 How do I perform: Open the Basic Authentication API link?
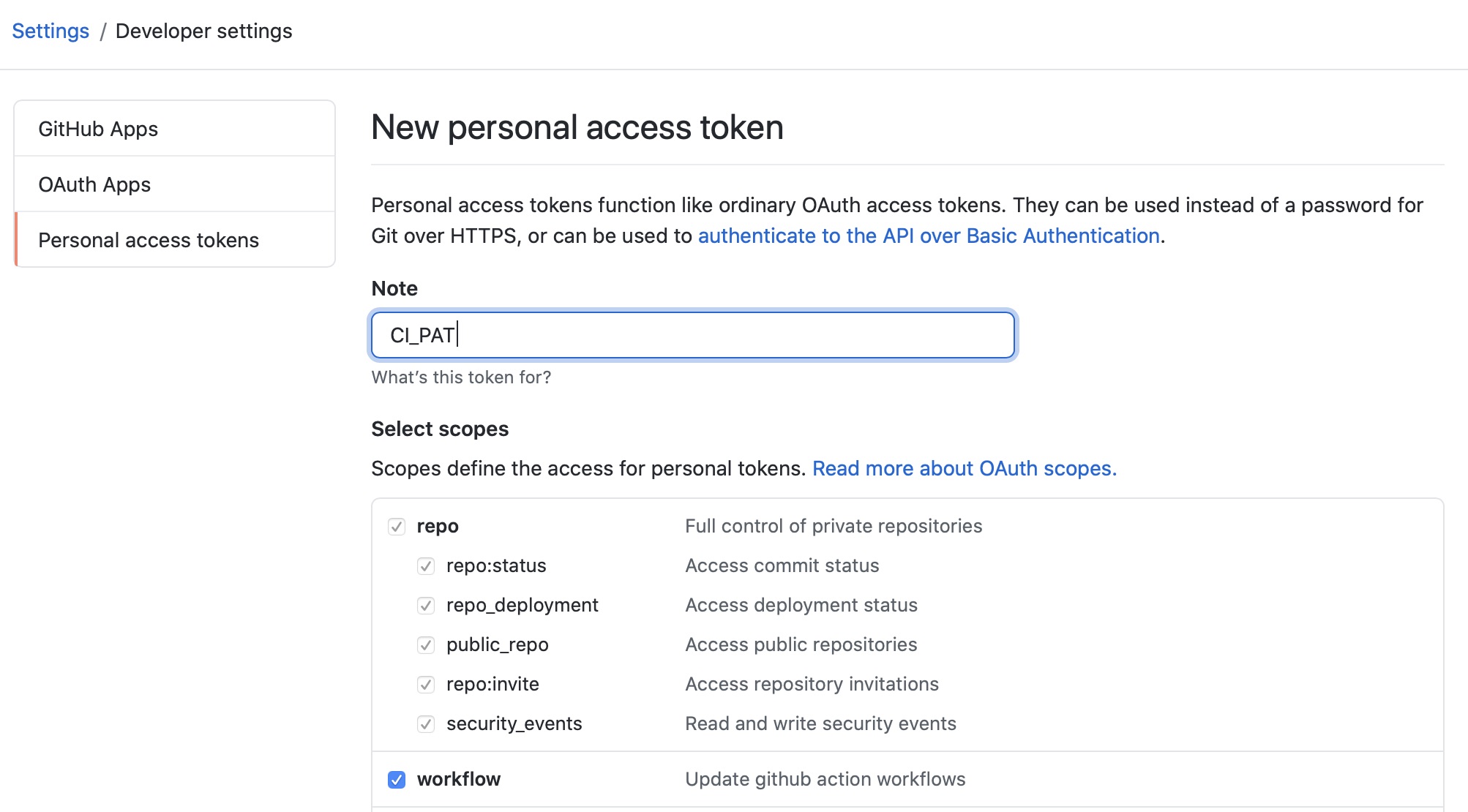pos(929,236)
